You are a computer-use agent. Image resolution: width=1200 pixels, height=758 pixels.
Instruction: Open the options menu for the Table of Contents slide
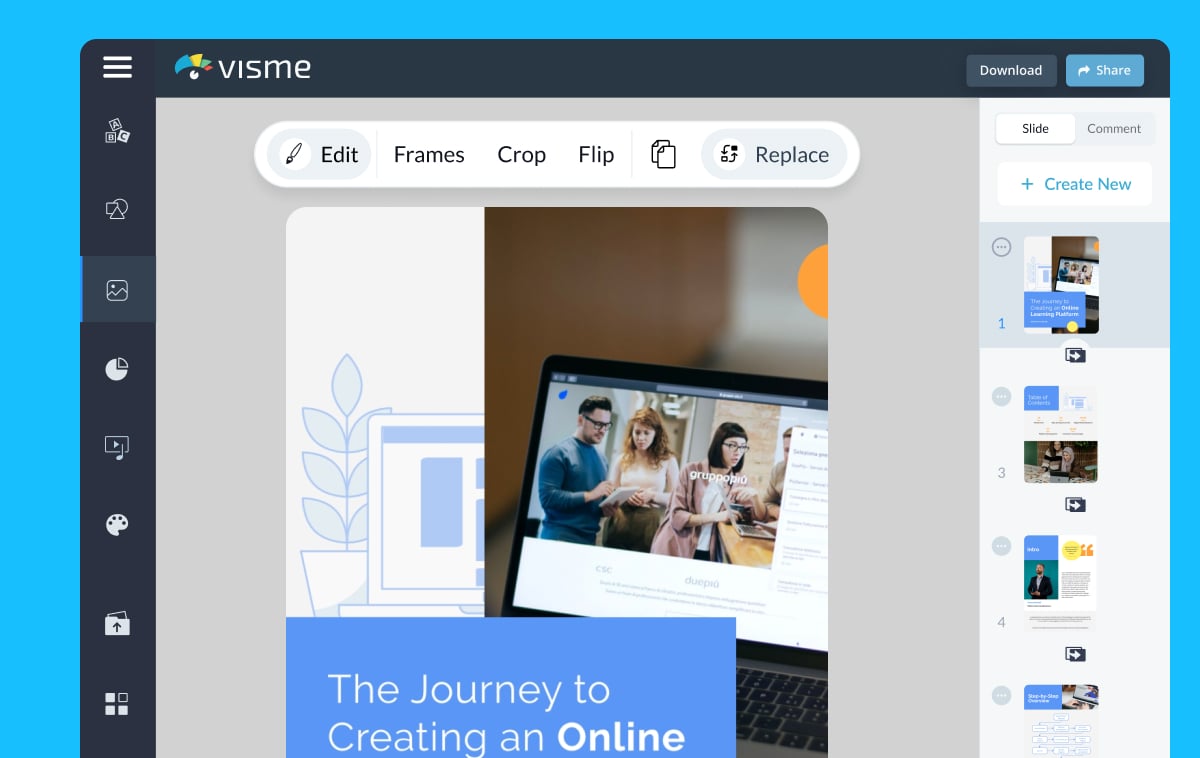pyautogui.click(x=1001, y=396)
